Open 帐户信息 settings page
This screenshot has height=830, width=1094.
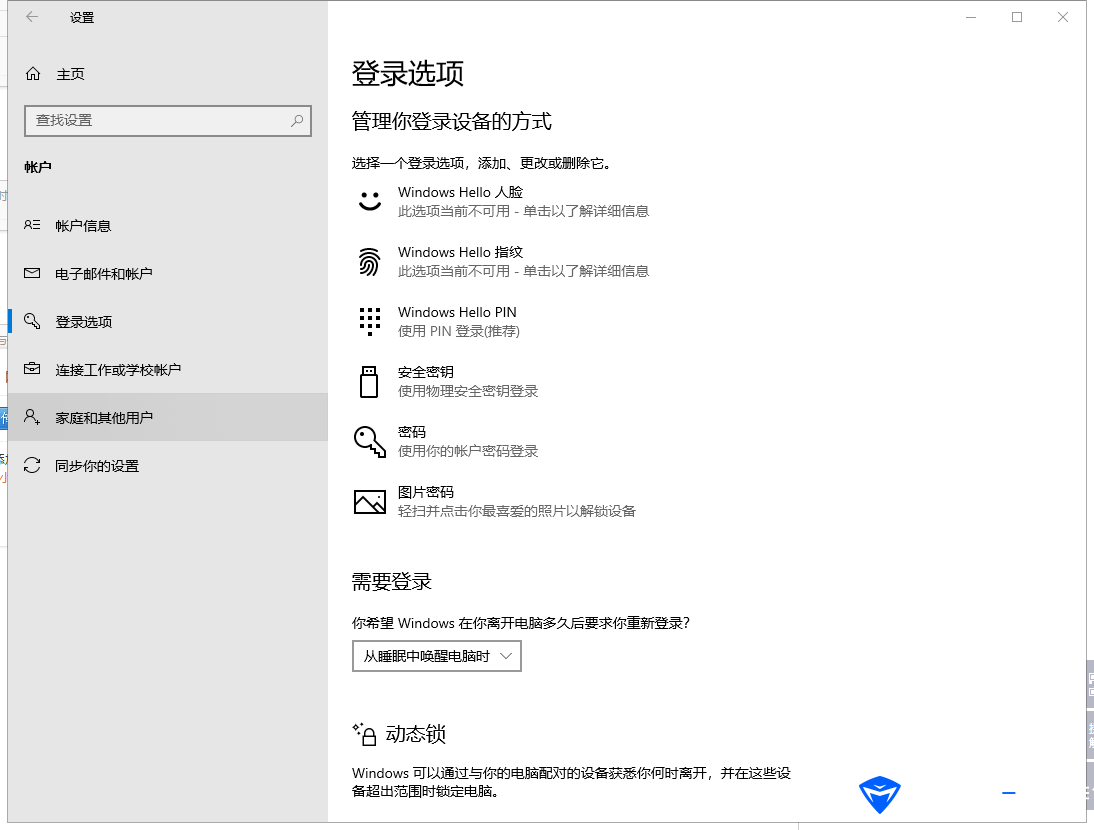coord(167,226)
